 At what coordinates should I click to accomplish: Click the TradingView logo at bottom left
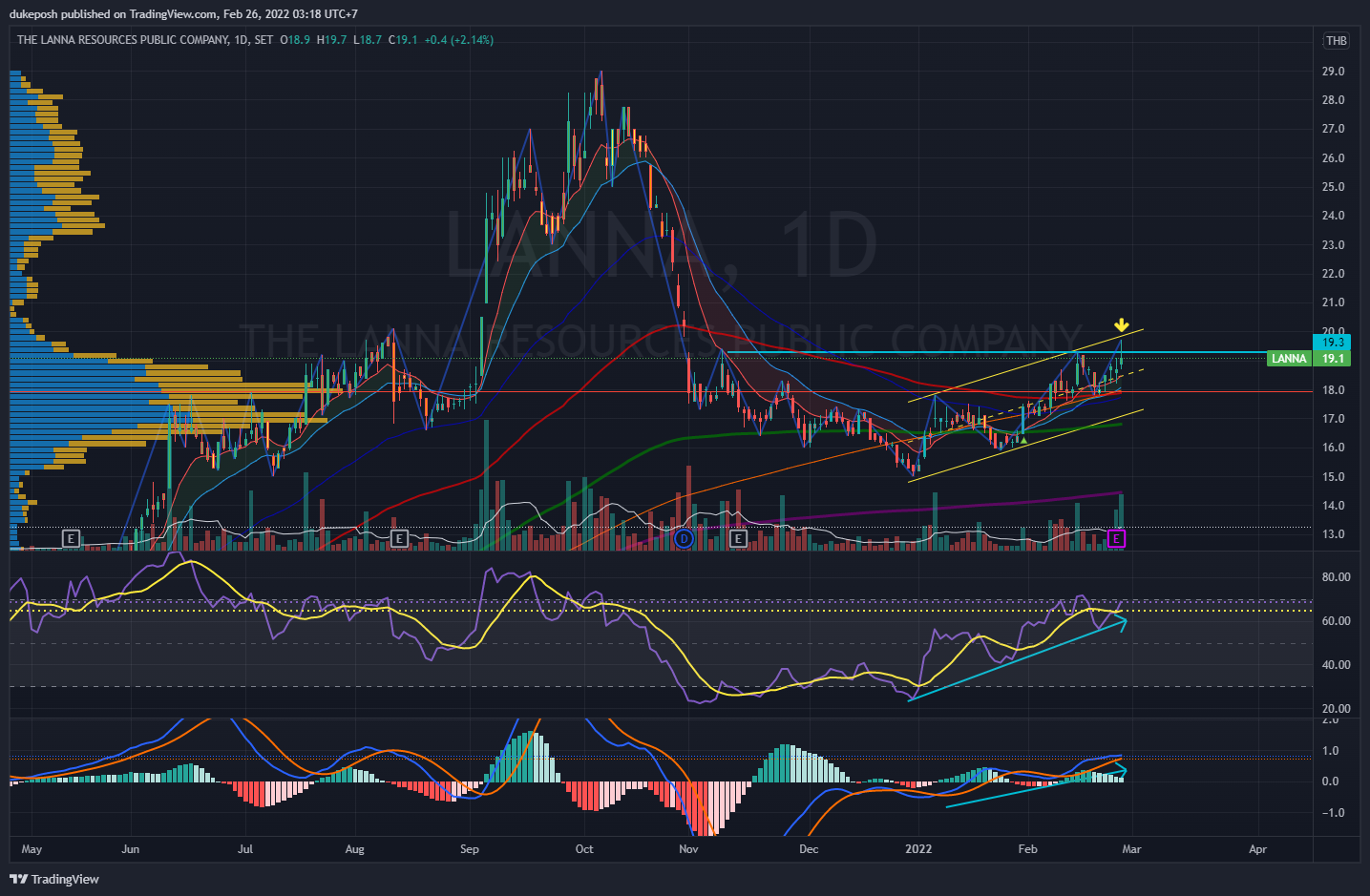[54, 879]
